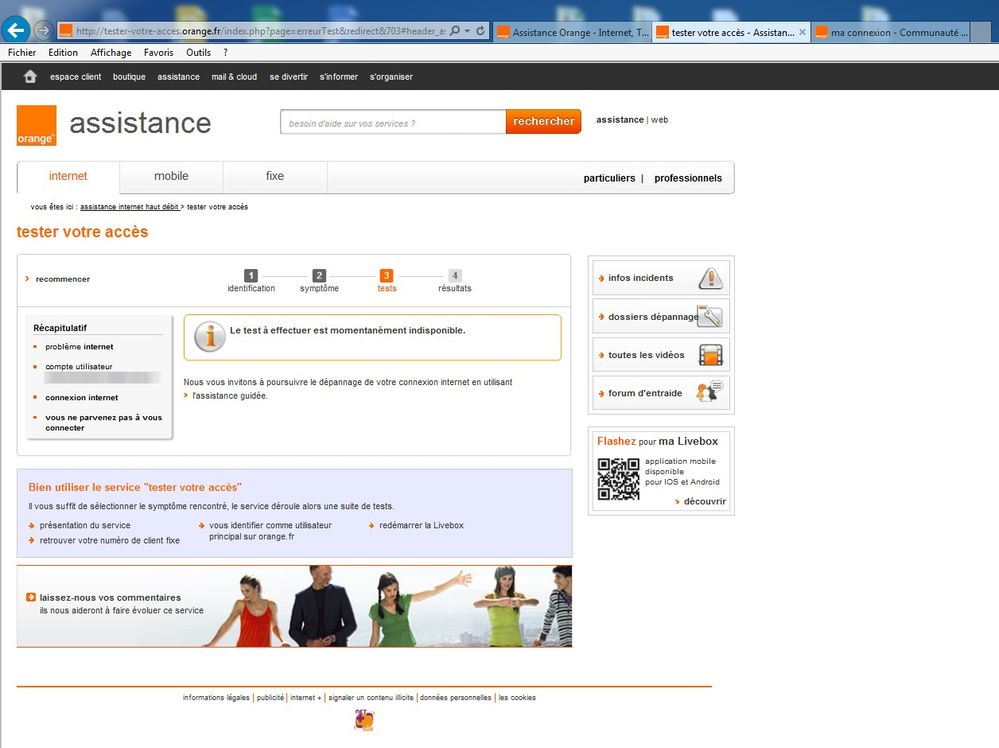Open the Affichage menu
This screenshot has height=748, width=999.
111,52
